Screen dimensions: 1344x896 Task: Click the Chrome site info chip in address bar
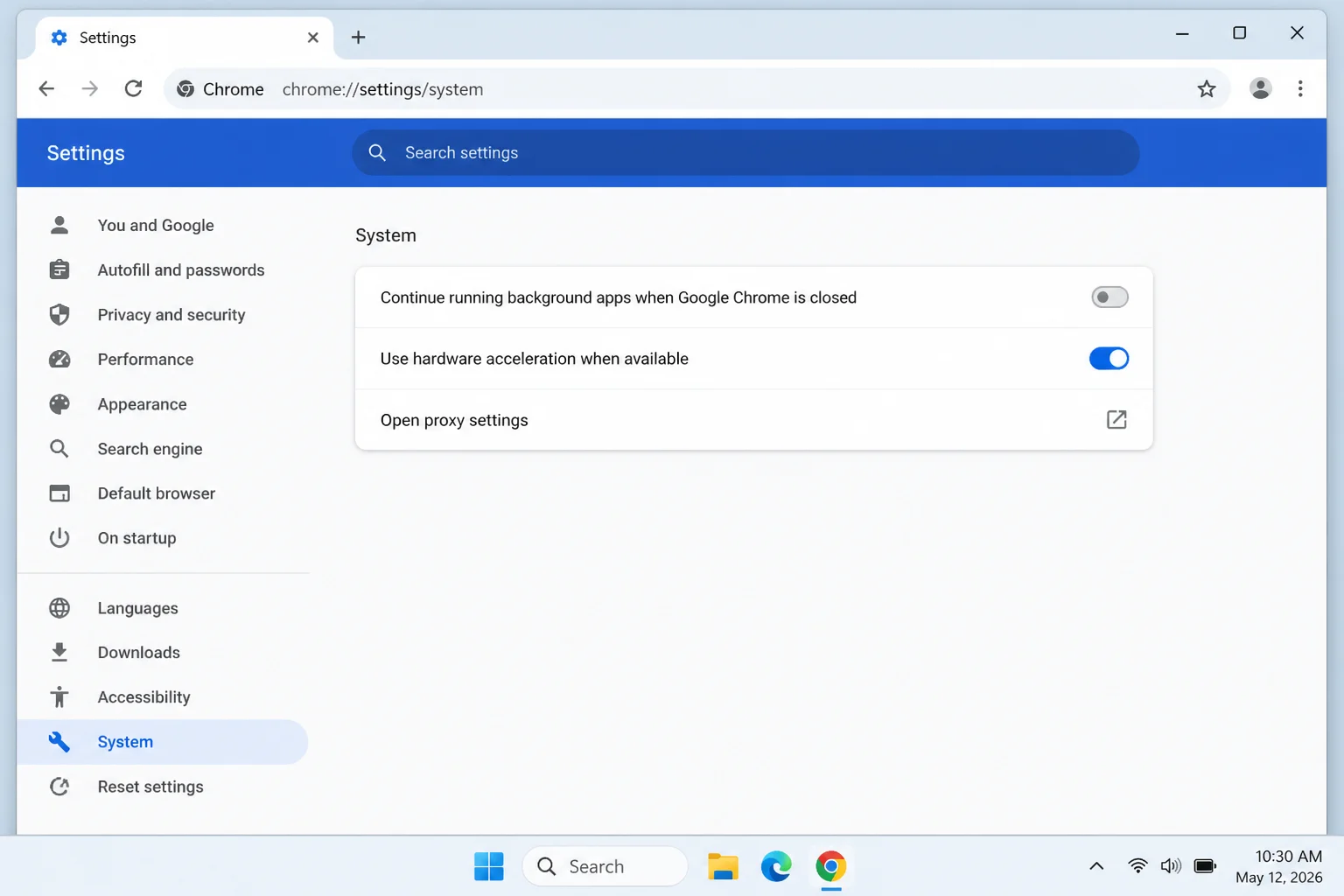[x=220, y=89]
